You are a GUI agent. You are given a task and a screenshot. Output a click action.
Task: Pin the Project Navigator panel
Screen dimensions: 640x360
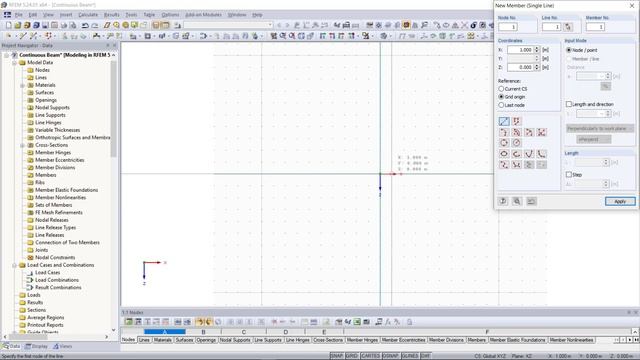click(x=108, y=45)
